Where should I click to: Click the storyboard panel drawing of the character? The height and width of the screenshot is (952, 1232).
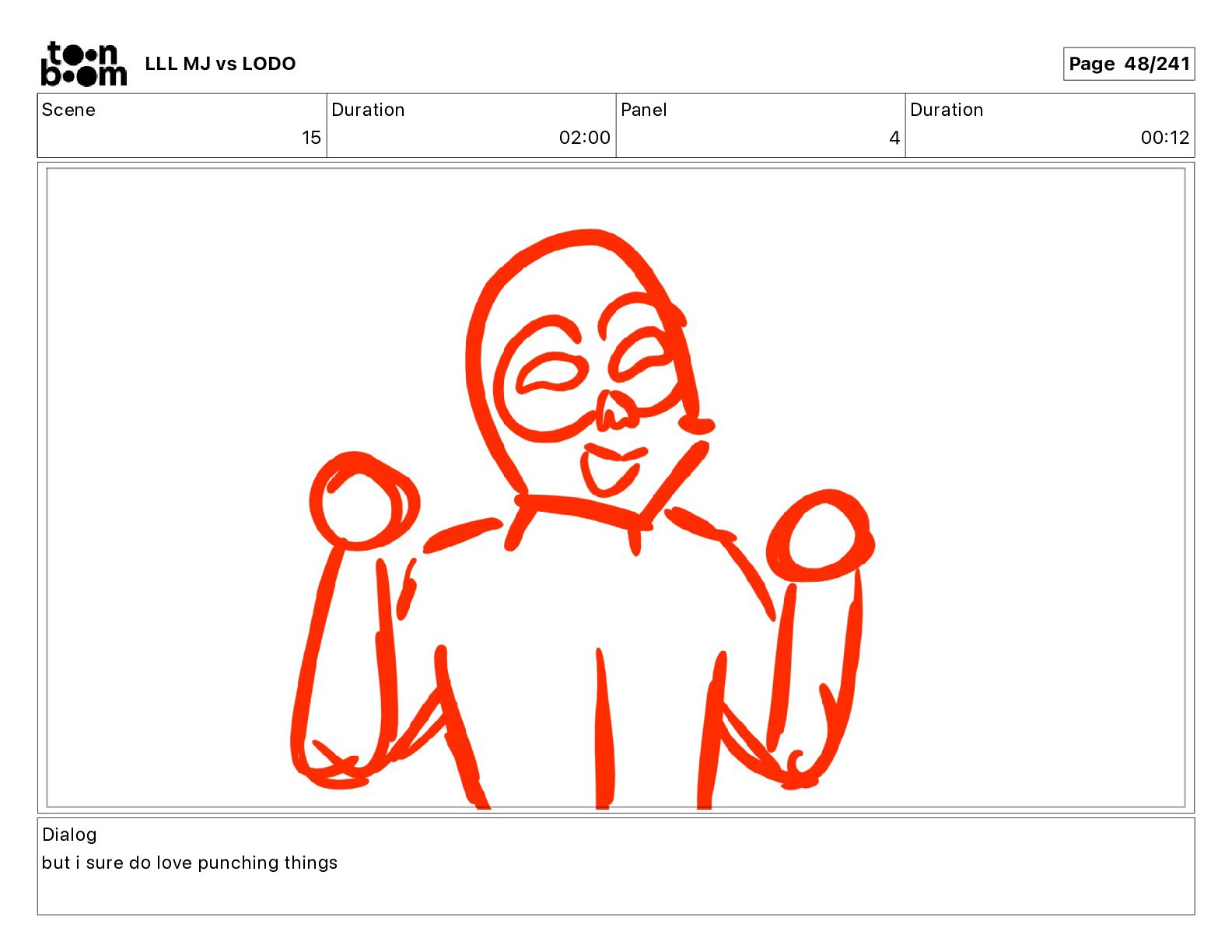(616, 488)
